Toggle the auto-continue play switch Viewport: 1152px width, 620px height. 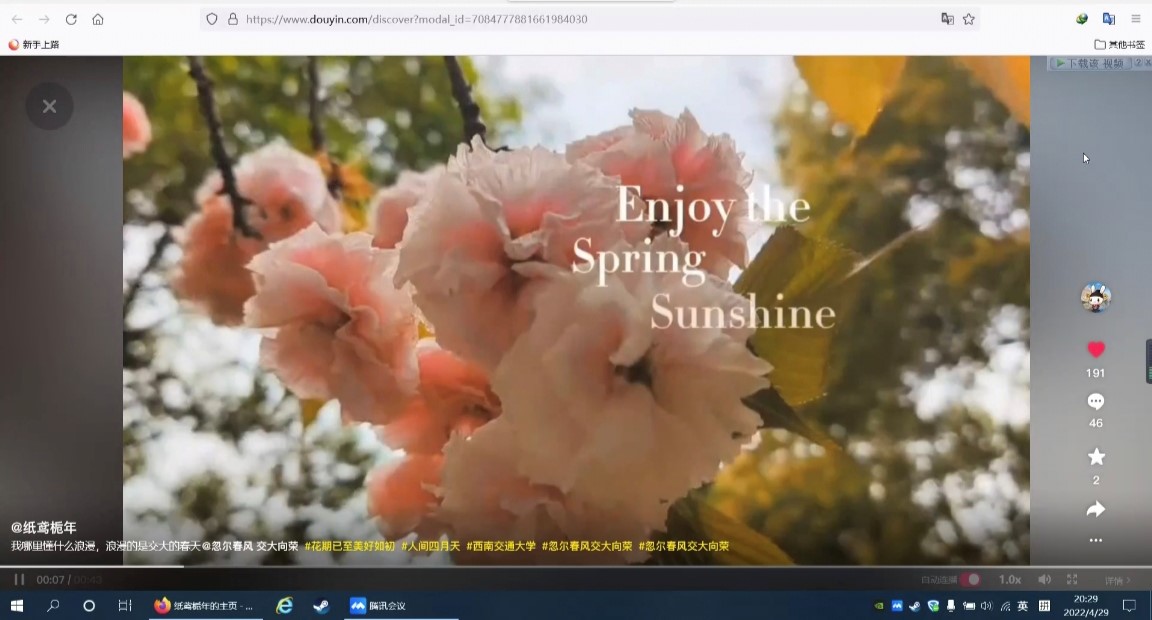tap(970, 580)
